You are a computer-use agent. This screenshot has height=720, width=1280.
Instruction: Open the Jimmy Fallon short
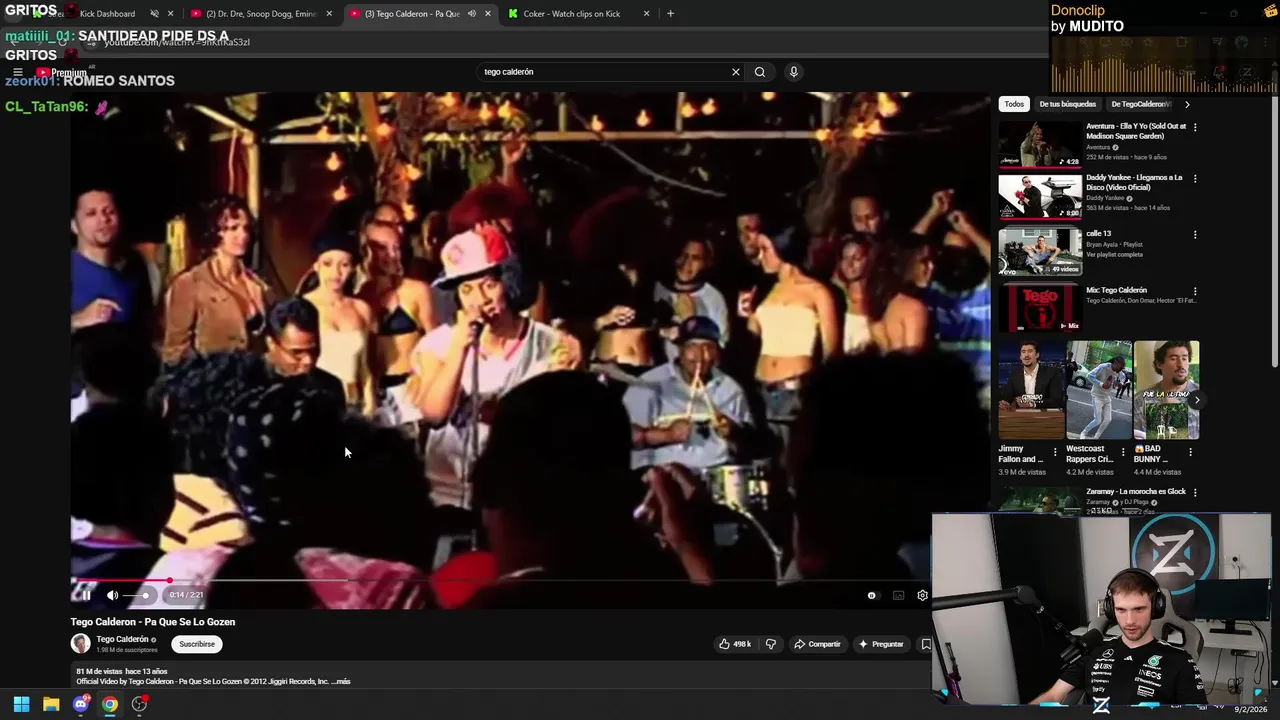click(1031, 390)
